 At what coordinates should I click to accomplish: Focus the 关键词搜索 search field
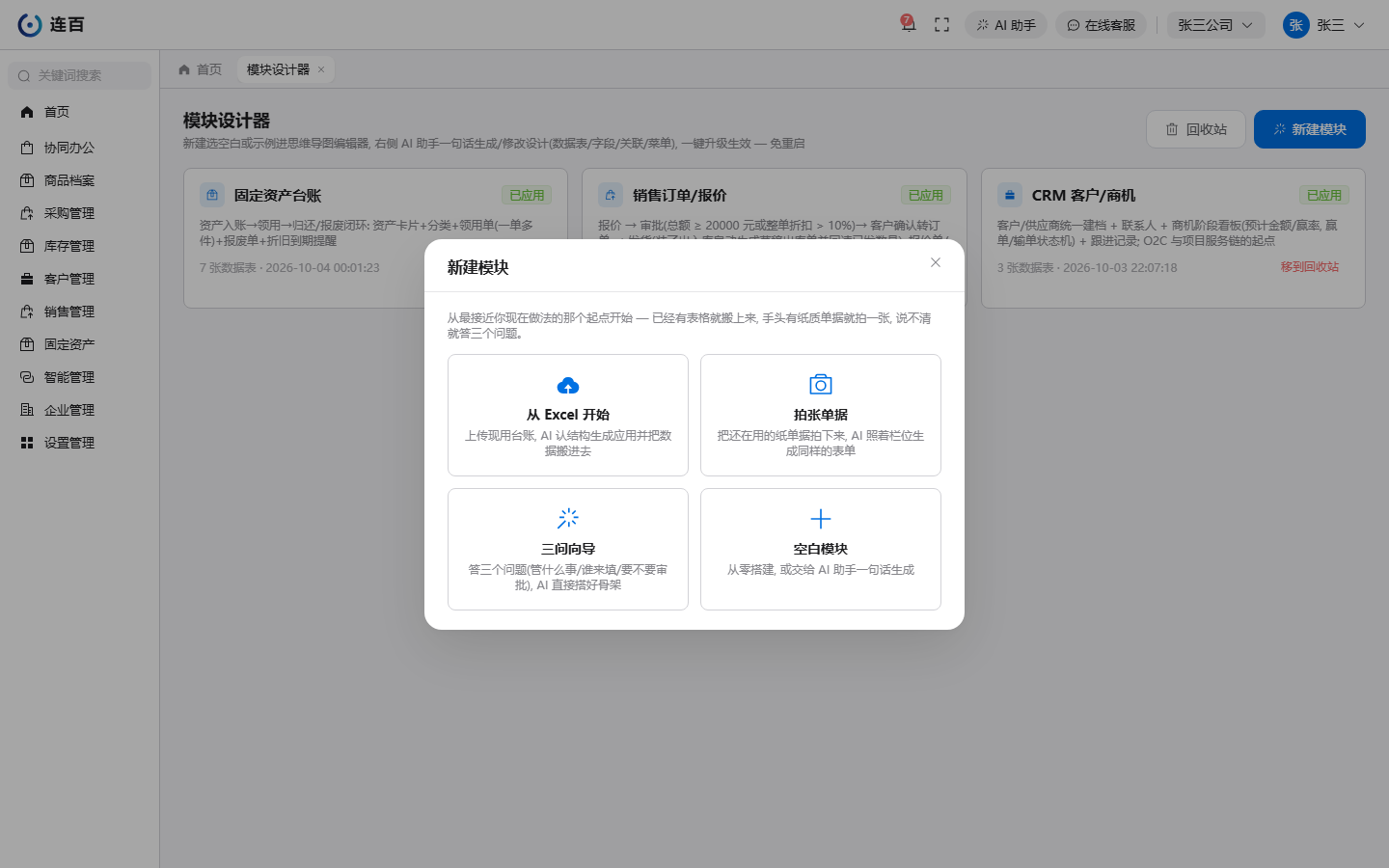(x=80, y=75)
